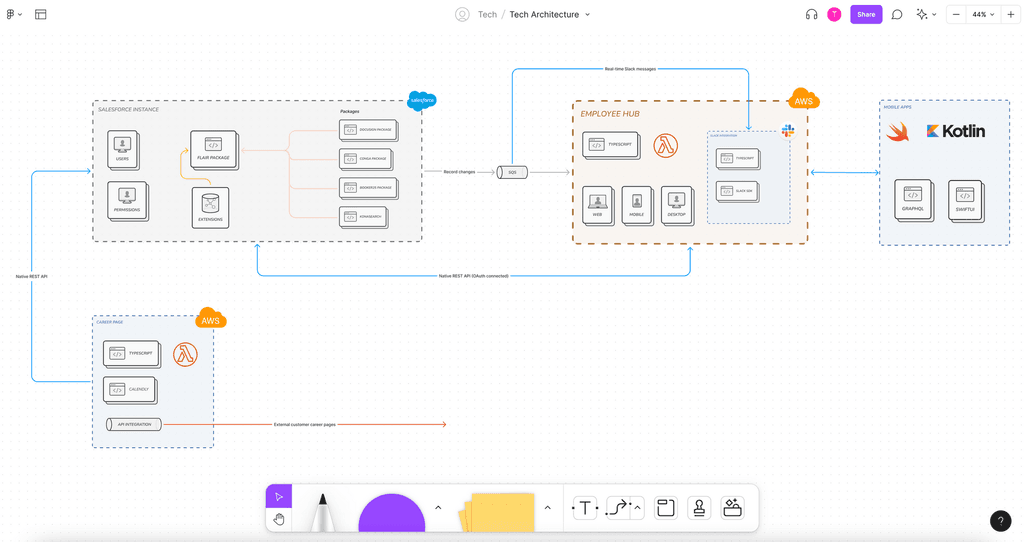
Task: Select the Text tool
Action: pyautogui.click(x=585, y=507)
